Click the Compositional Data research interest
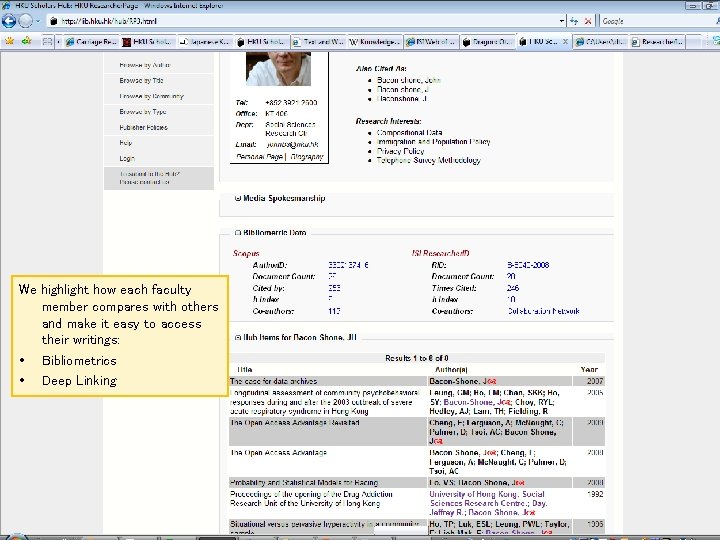This screenshot has width=720, height=540. pos(409,133)
